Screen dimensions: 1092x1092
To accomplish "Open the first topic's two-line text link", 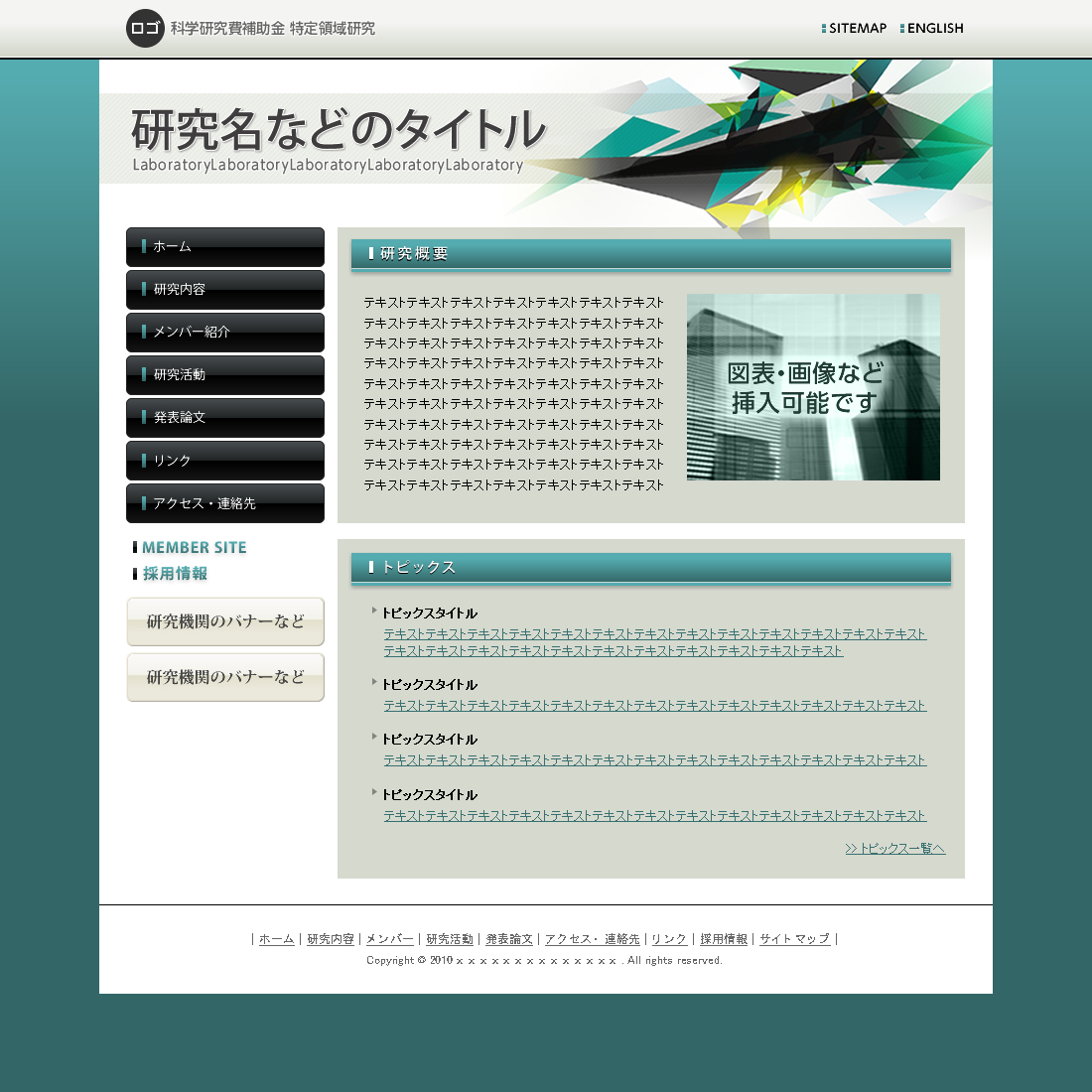I will click(x=654, y=643).
